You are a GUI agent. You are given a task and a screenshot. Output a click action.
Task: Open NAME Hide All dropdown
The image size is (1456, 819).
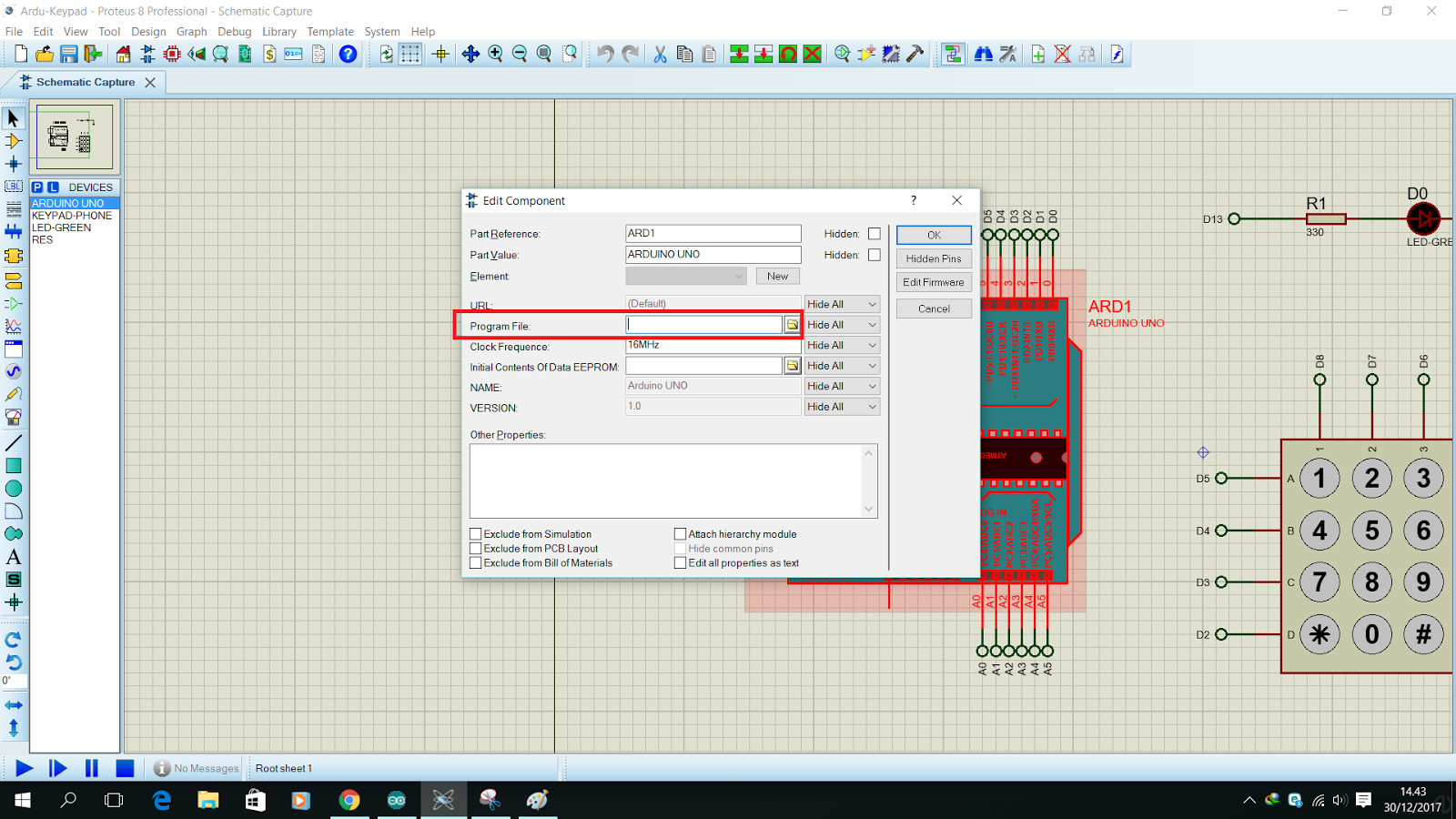tap(842, 386)
